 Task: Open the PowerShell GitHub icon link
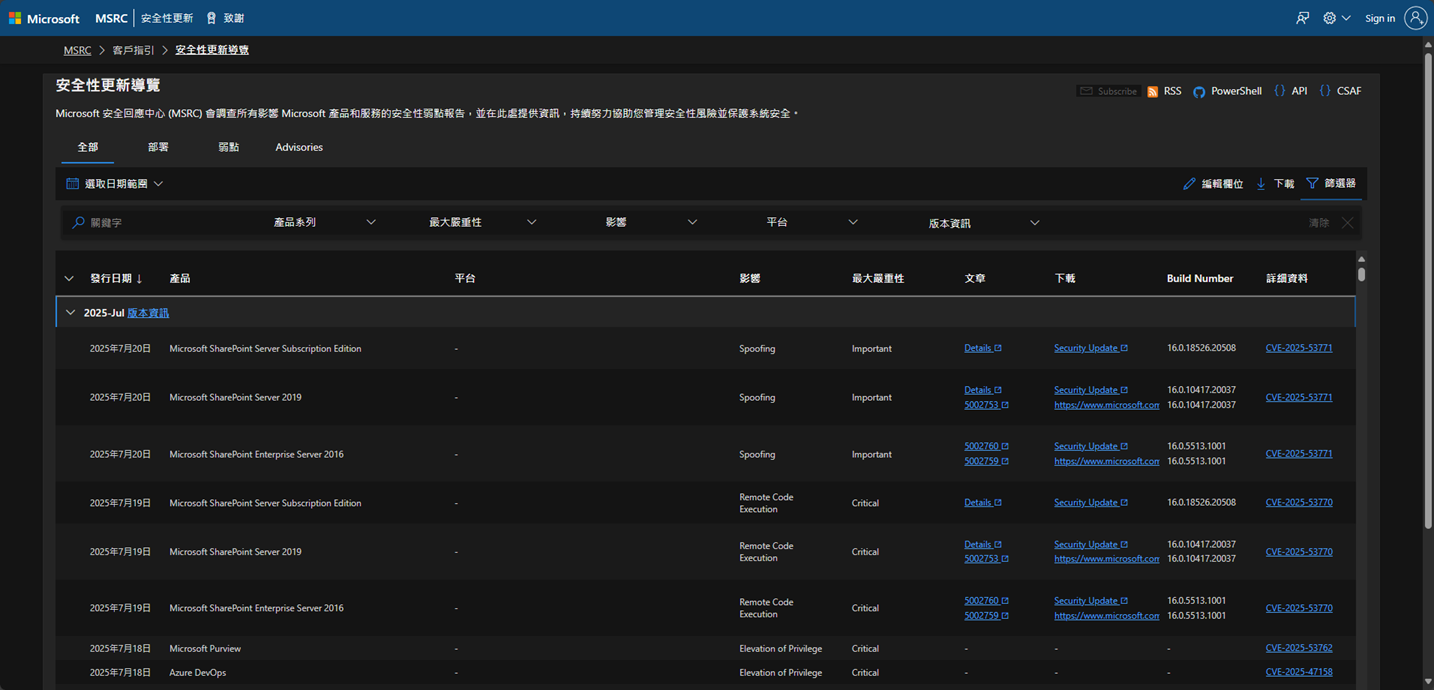click(1199, 91)
